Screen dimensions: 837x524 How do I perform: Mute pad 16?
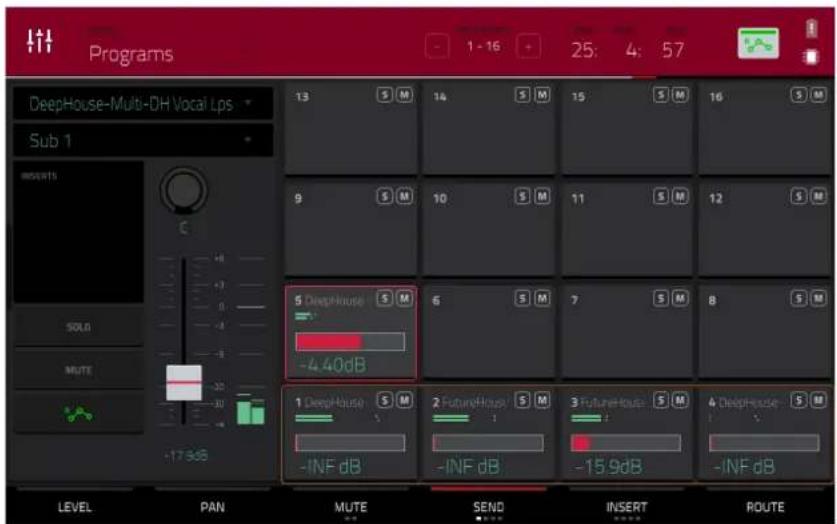click(818, 95)
